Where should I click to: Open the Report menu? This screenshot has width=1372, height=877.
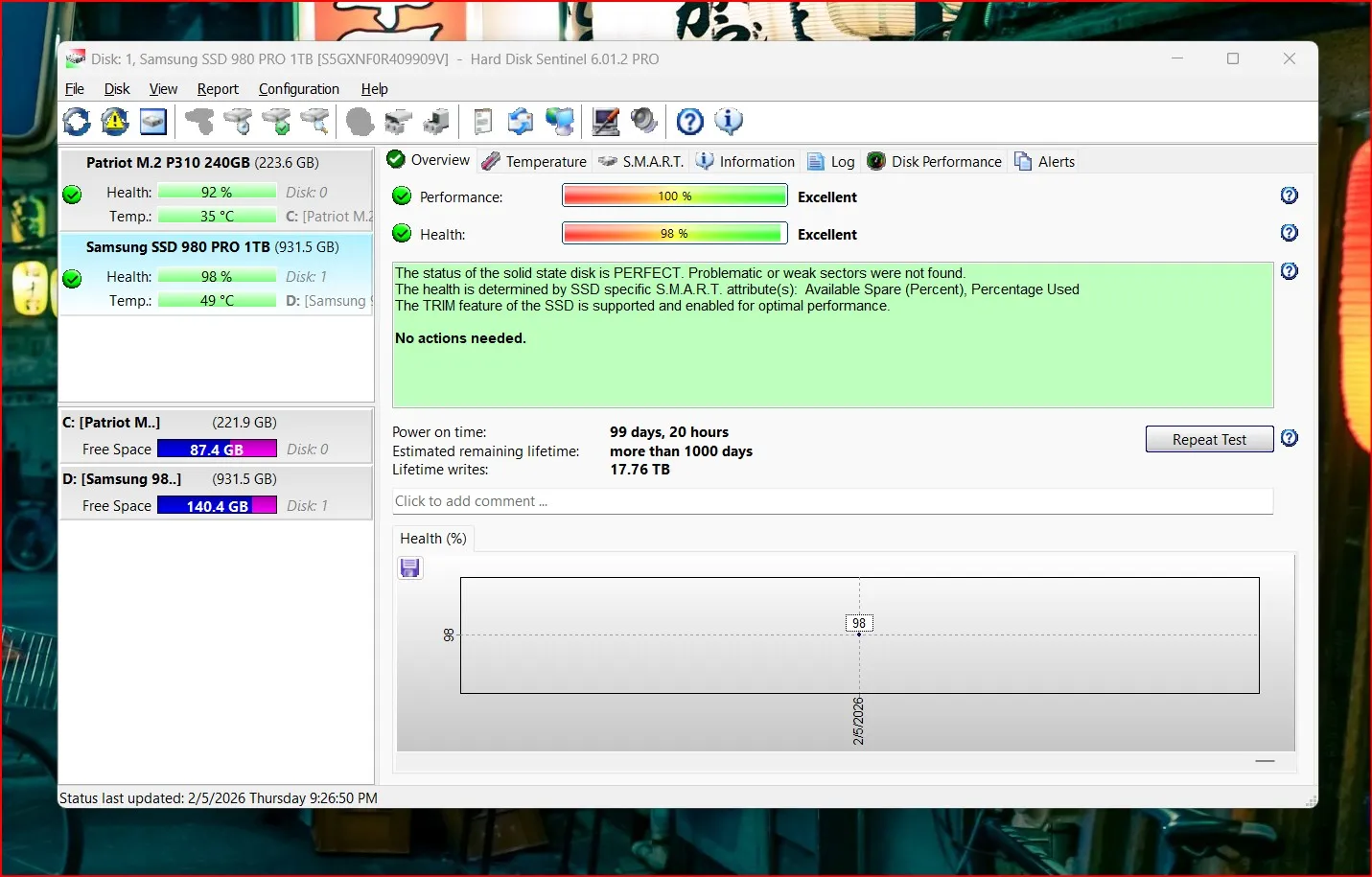click(x=218, y=89)
